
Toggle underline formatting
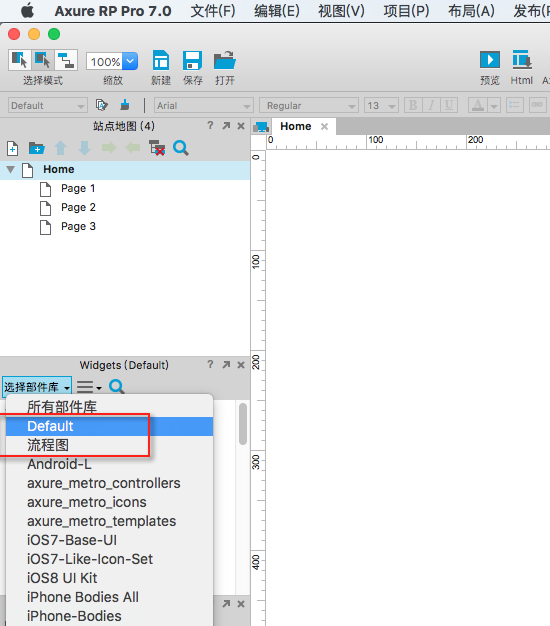click(449, 105)
